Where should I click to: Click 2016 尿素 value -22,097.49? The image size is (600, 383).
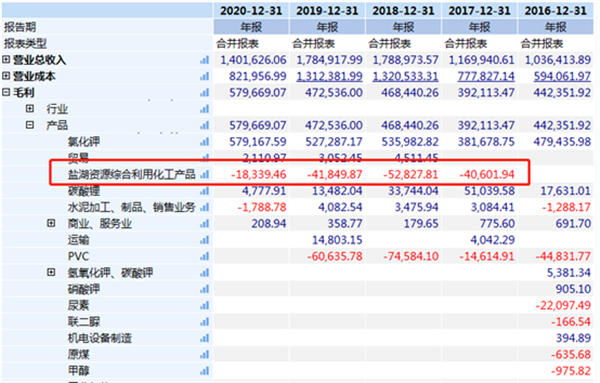[x=563, y=306]
